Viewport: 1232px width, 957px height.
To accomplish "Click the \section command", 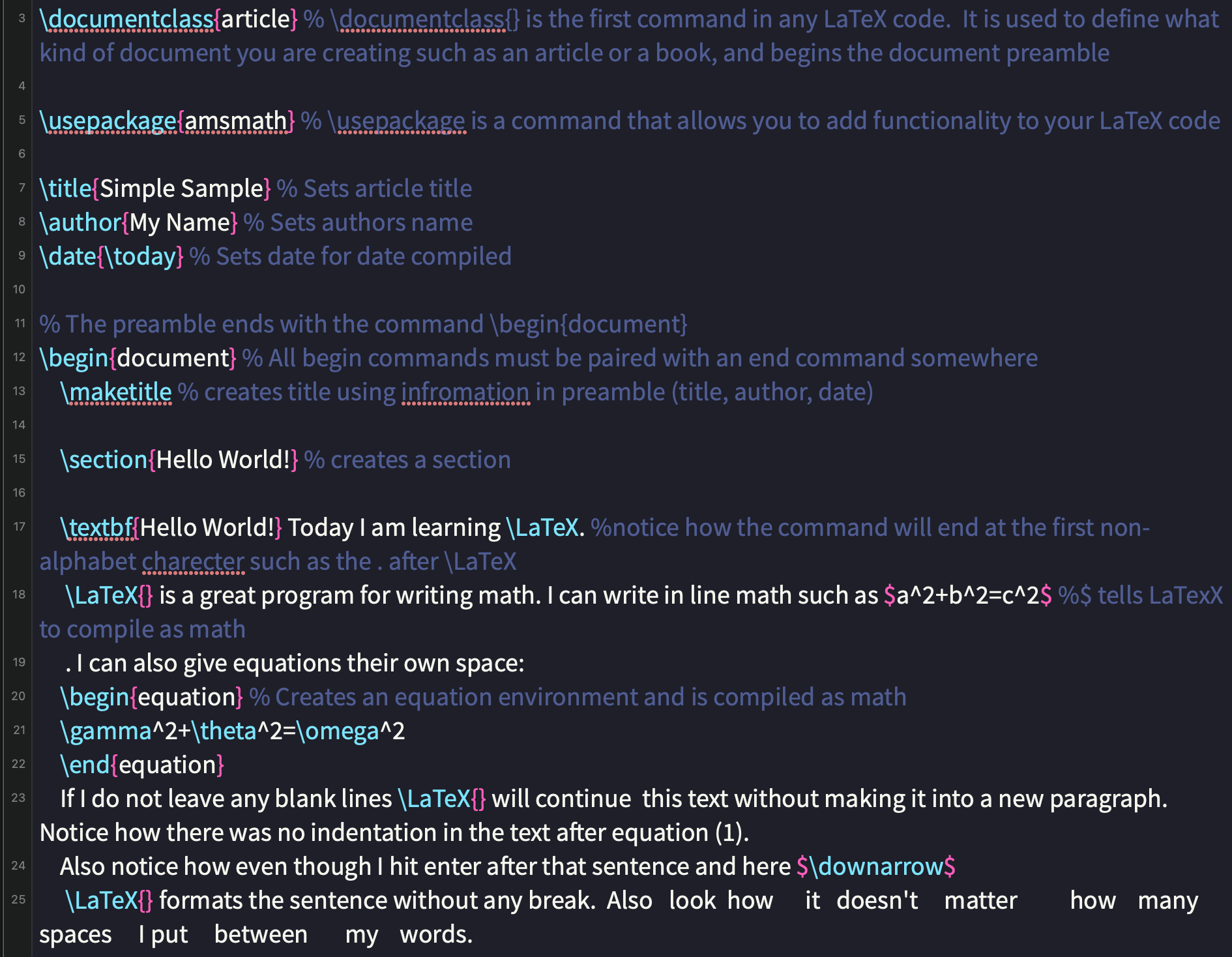I will [x=104, y=460].
